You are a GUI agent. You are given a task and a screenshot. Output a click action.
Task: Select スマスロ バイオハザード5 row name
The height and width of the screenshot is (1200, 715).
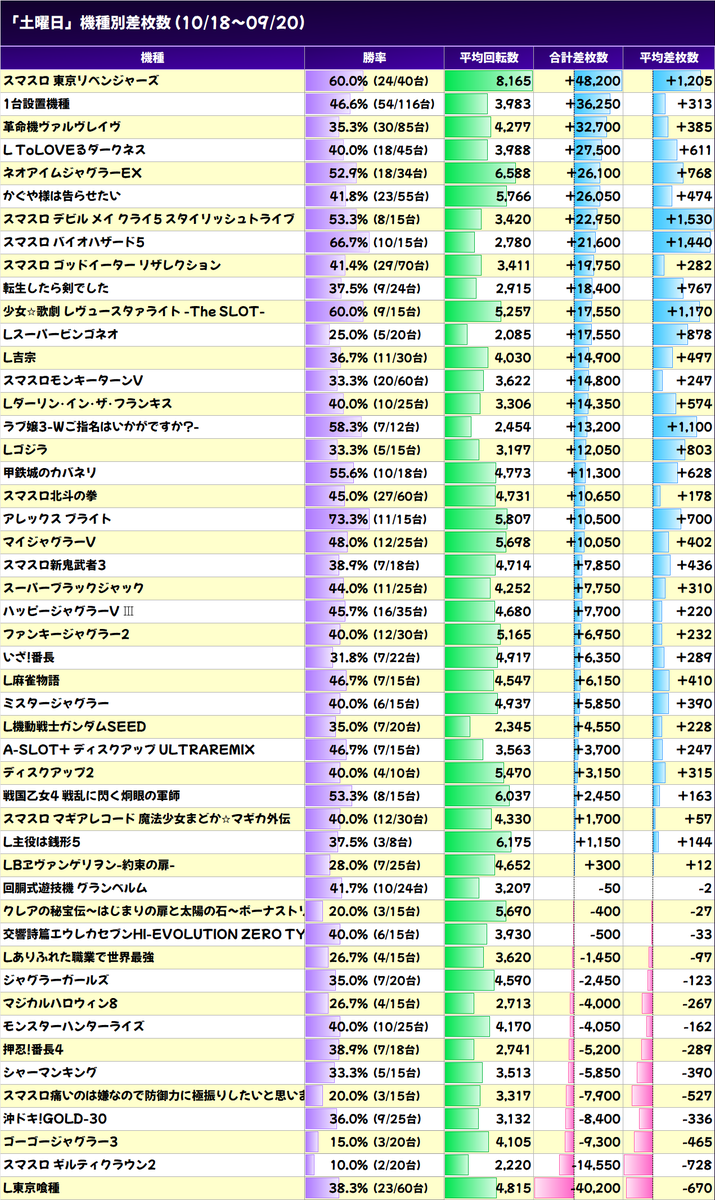75,241
